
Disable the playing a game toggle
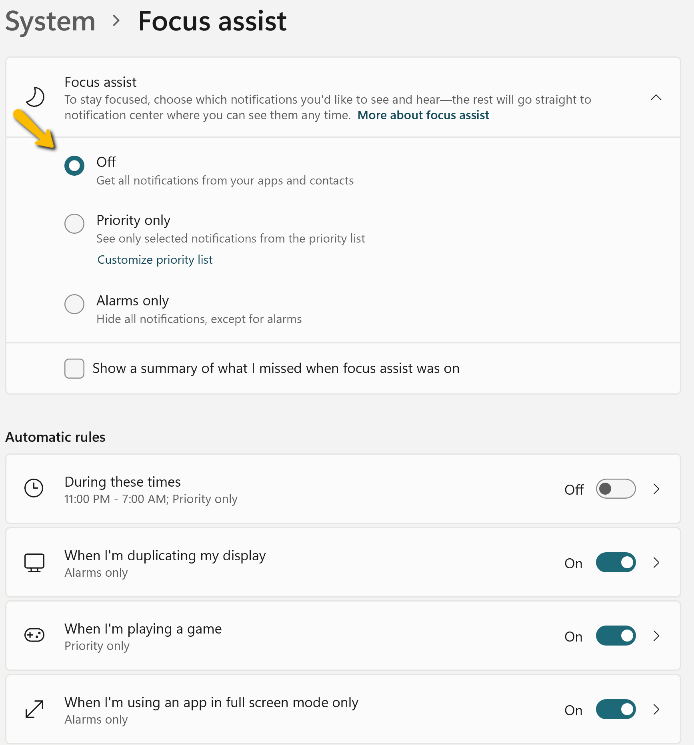pos(615,636)
